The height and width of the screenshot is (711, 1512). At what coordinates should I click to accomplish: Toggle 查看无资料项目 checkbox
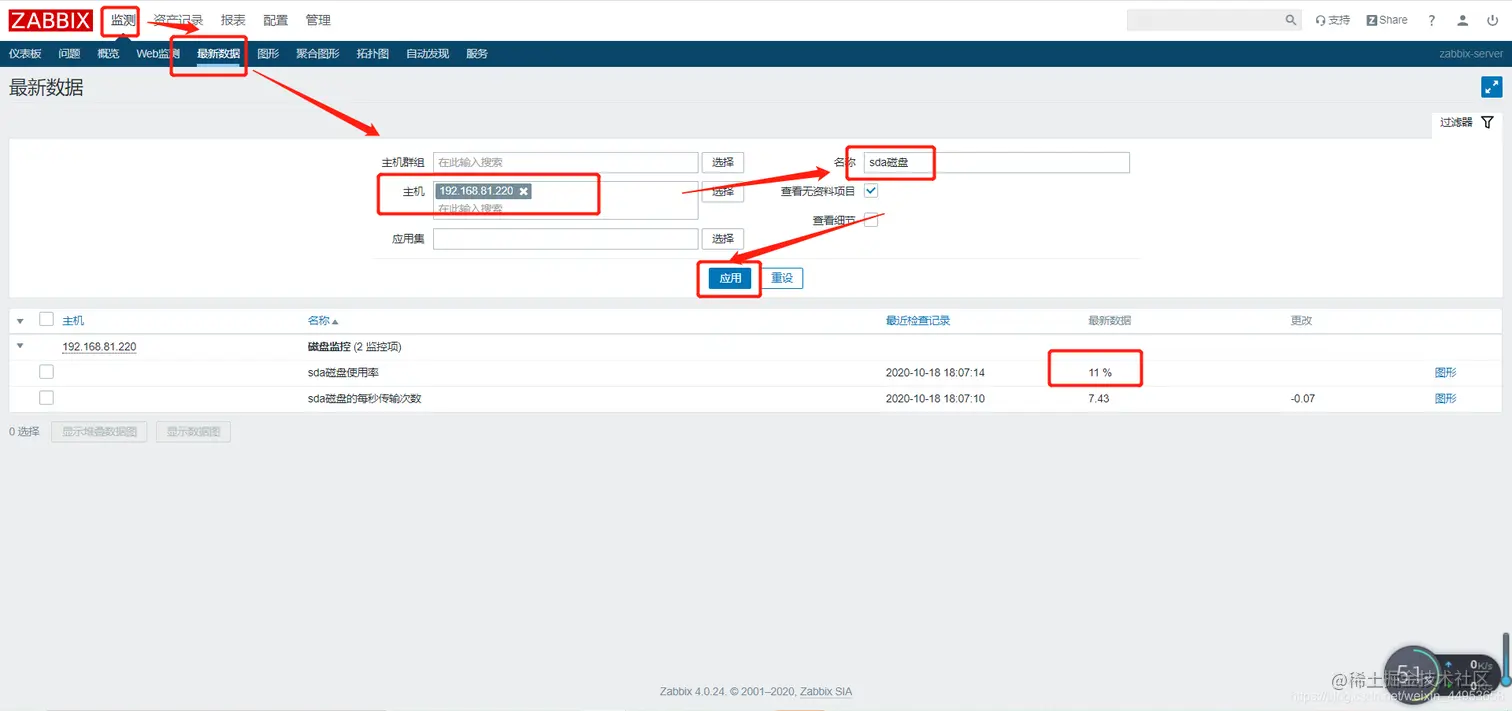pyautogui.click(x=871, y=191)
